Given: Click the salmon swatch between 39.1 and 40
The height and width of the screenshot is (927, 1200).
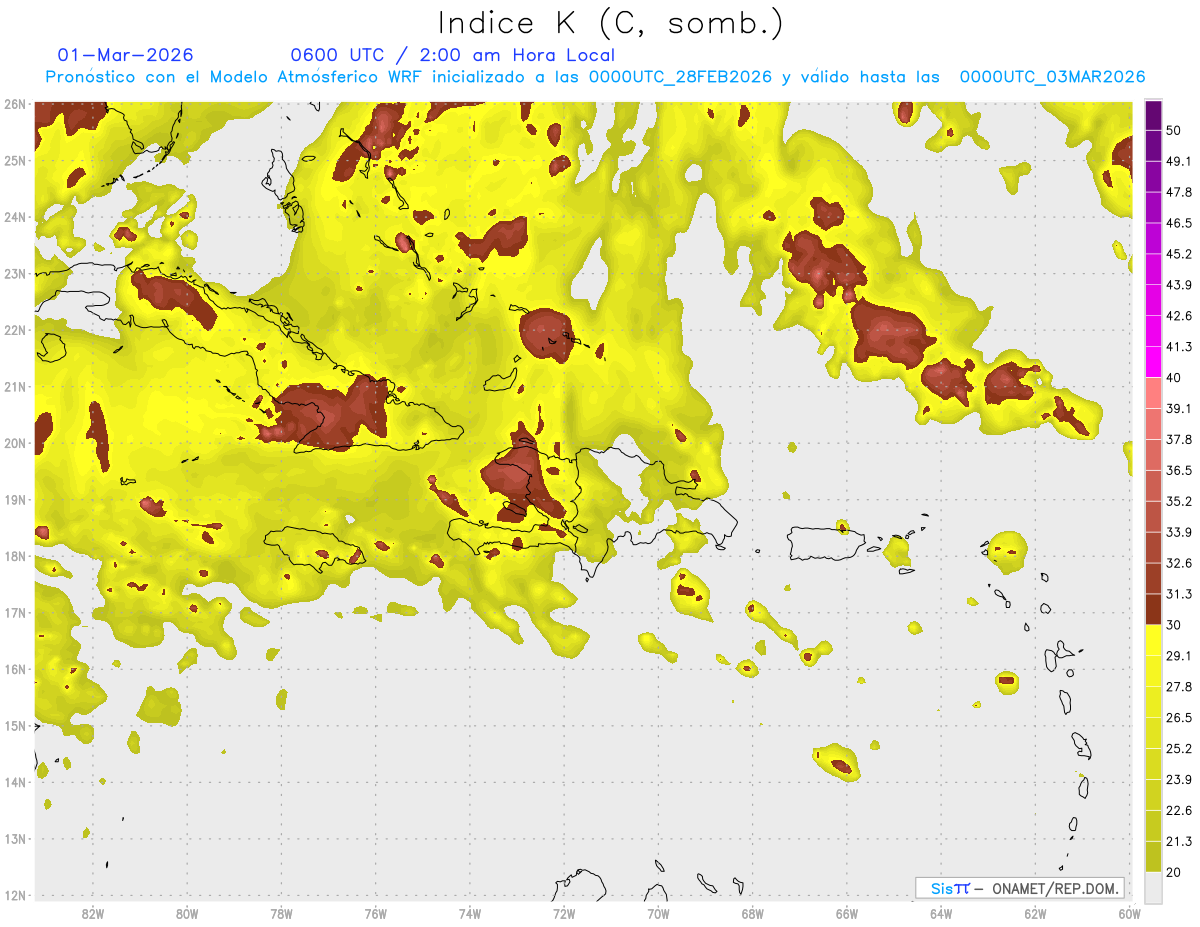Looking at the screenshot, I should (x=1153, y=393).
